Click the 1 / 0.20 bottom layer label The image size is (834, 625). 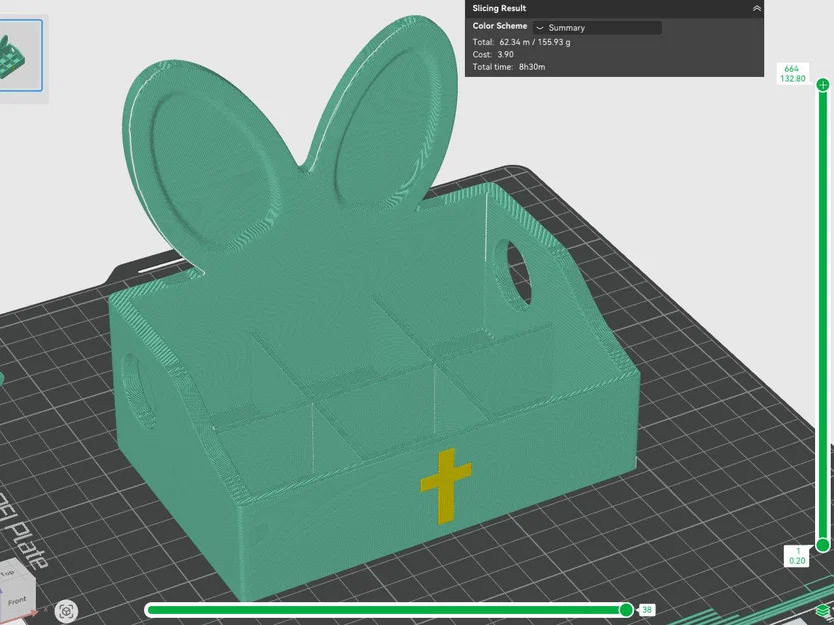point(797,556)
